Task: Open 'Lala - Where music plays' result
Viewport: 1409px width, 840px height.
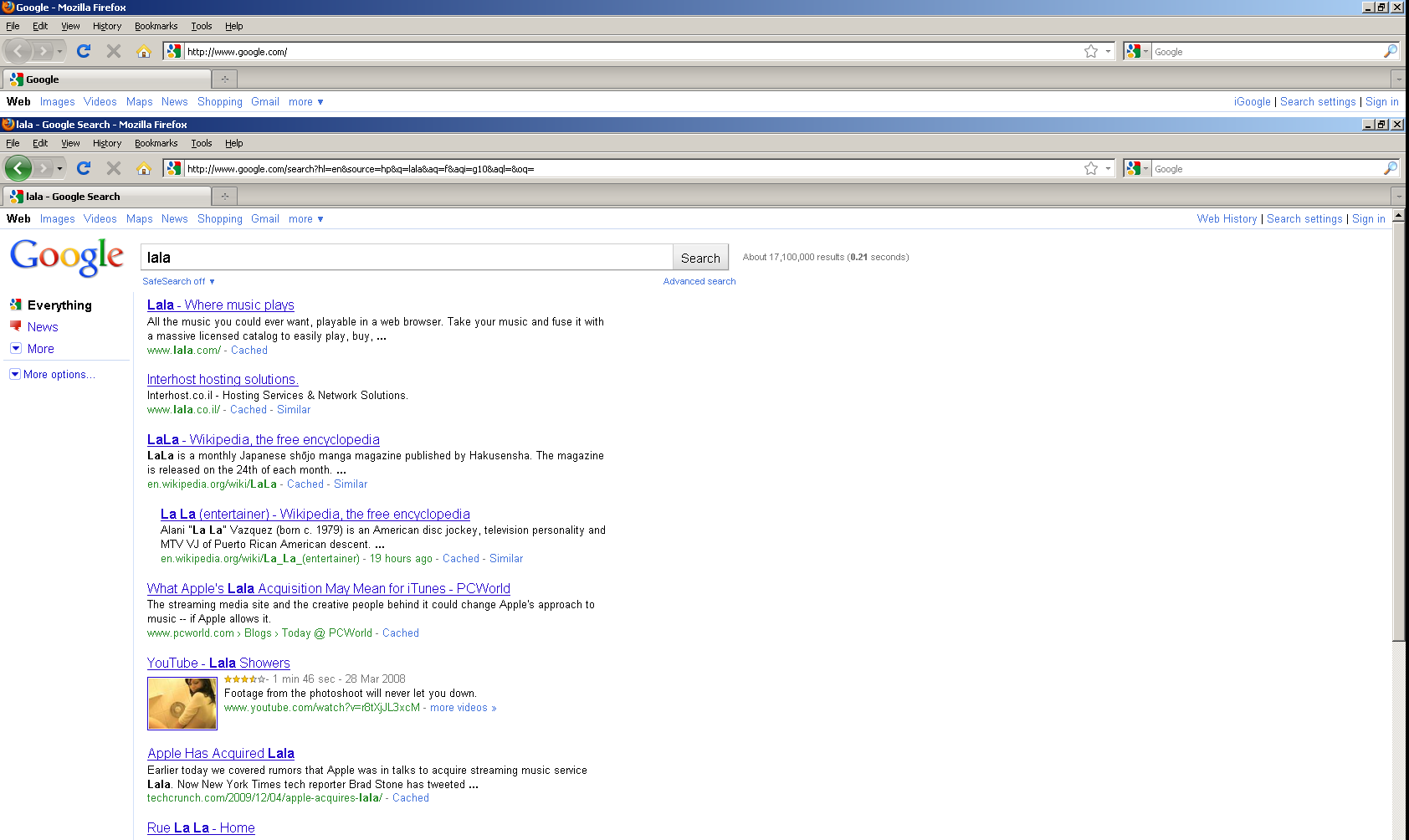Action: pos(221,305)
